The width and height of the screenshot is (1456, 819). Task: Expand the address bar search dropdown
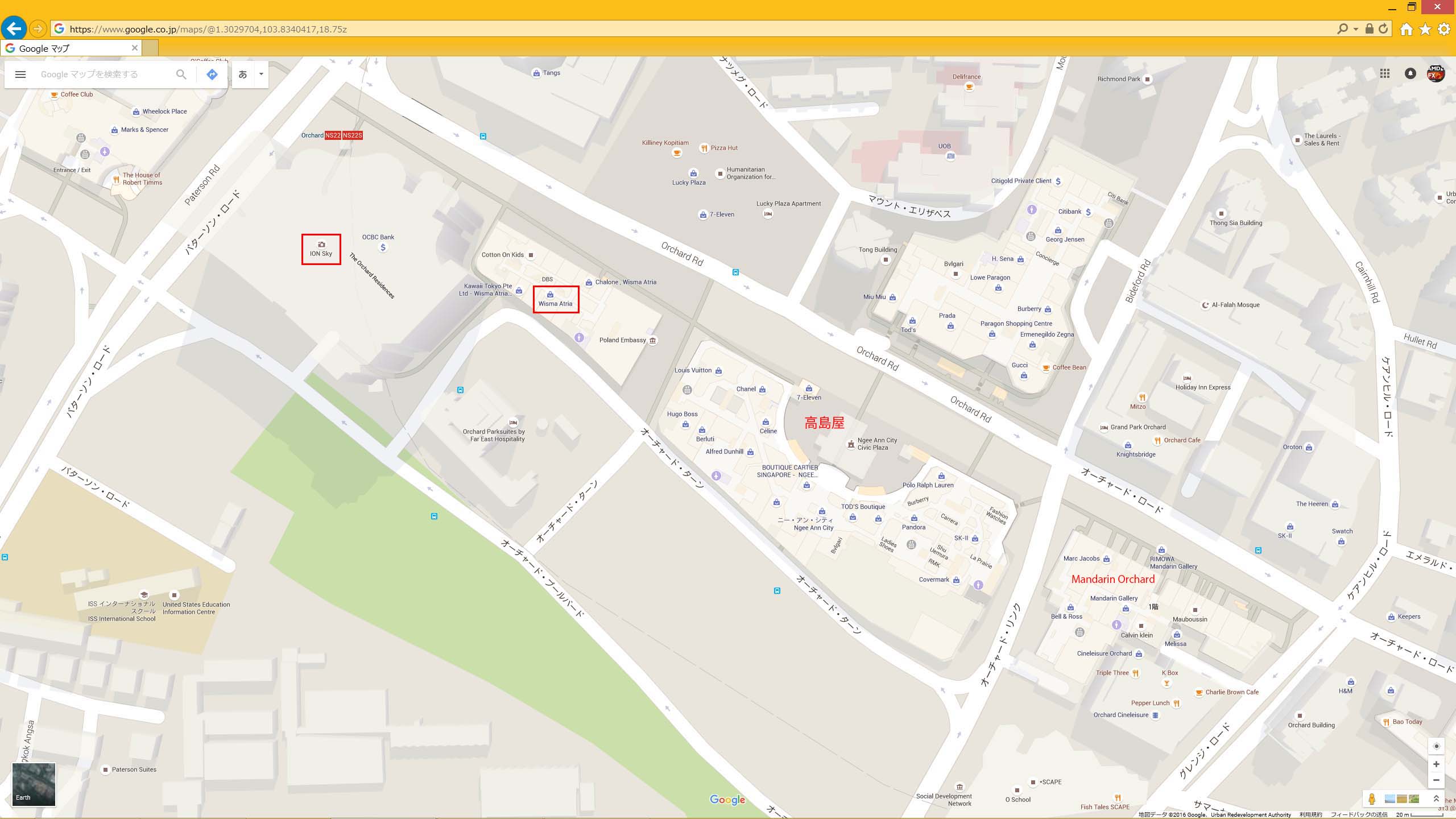pos(1355,29)
